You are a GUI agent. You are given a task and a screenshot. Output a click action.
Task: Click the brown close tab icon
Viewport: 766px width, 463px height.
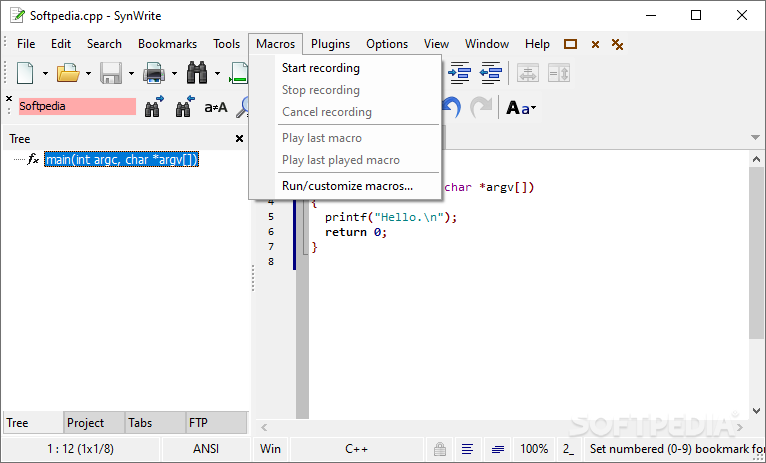click(x=595, y=44)
